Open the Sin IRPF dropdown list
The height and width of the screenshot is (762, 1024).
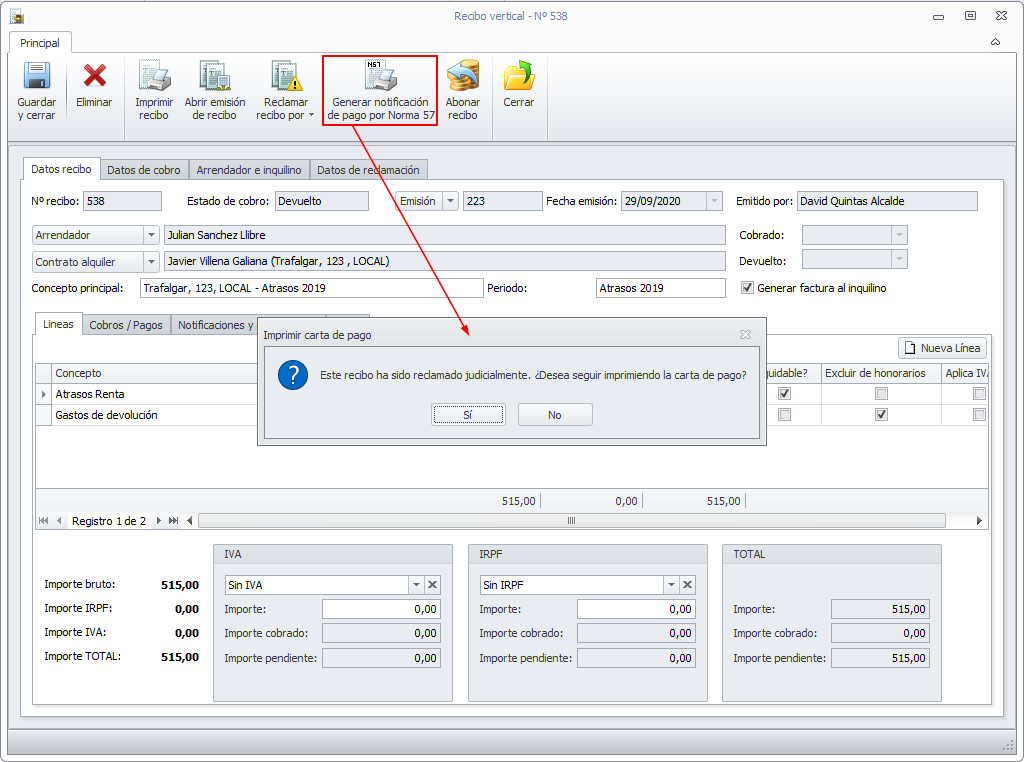coord(670,585)
